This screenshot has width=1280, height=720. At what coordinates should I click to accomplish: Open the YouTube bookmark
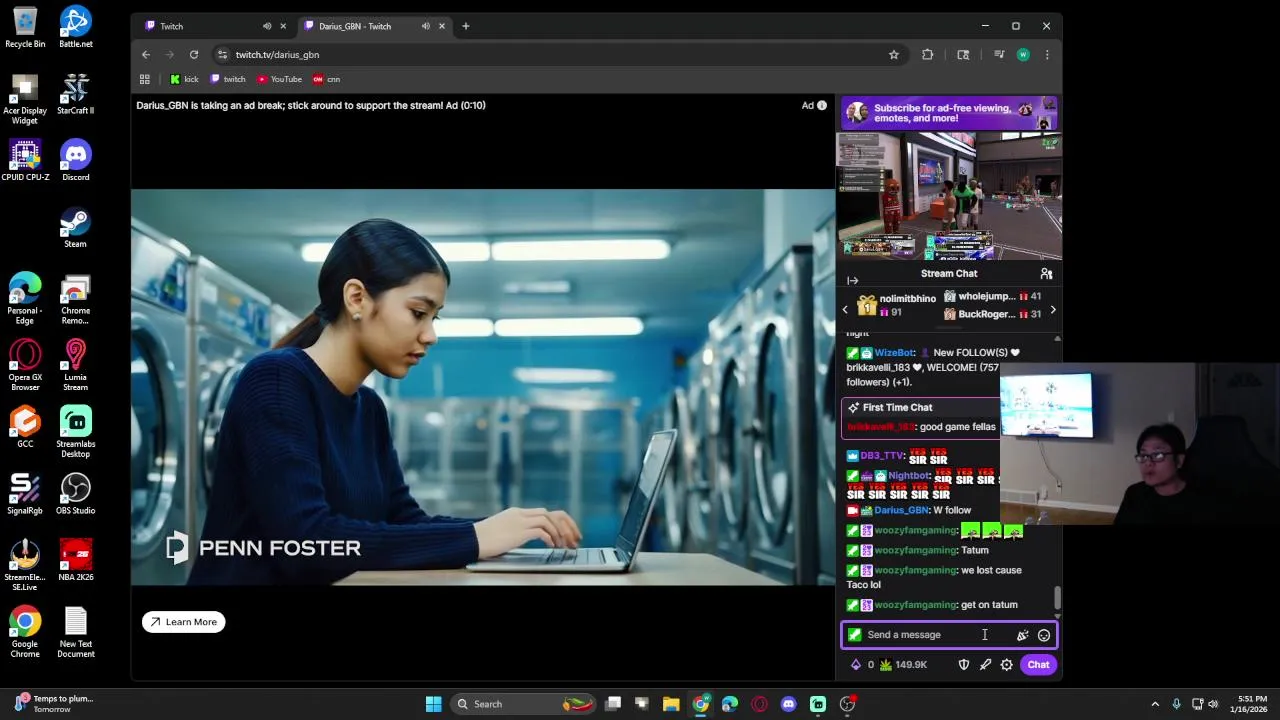279,79
